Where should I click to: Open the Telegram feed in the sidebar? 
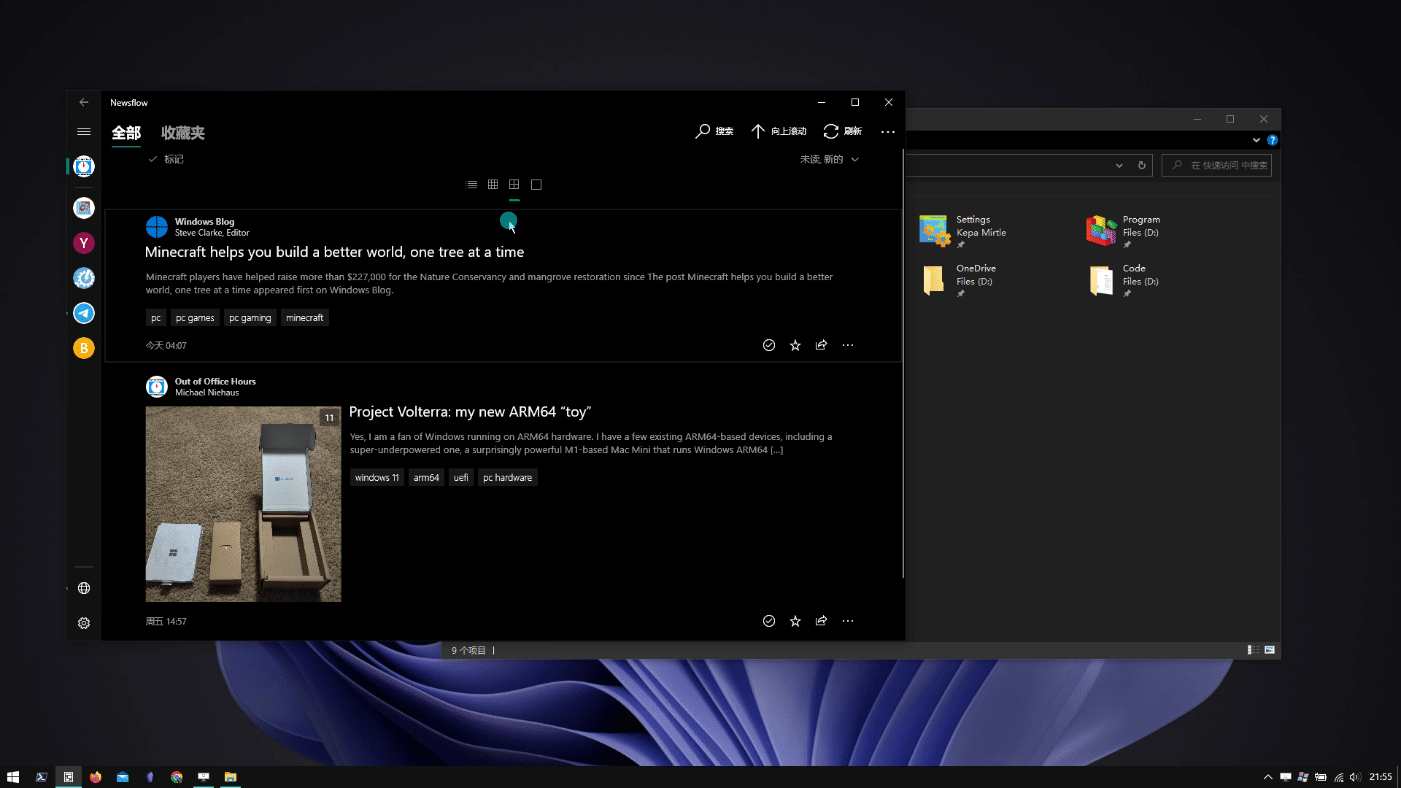84,313
